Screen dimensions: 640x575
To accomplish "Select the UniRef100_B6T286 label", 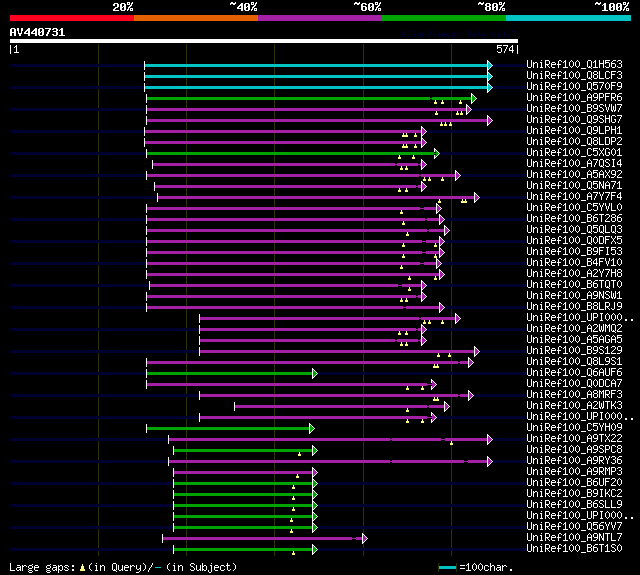I will pyautogui.click(x=574, y=219).
